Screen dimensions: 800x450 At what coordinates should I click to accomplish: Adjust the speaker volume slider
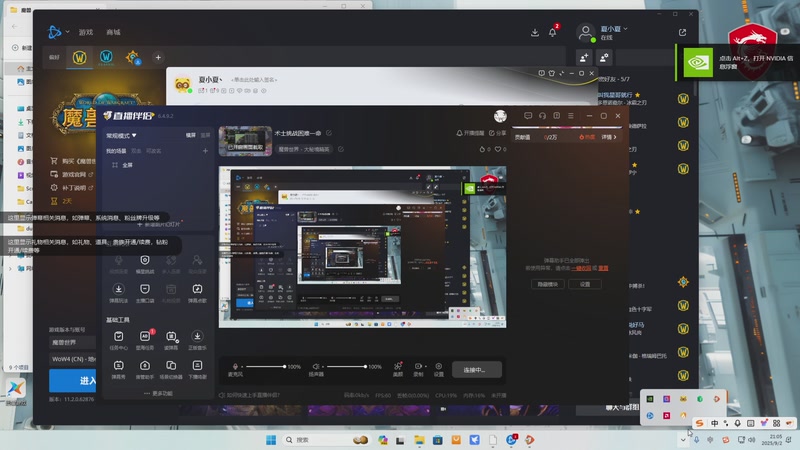pyautogui.click(x=346, y=367)
